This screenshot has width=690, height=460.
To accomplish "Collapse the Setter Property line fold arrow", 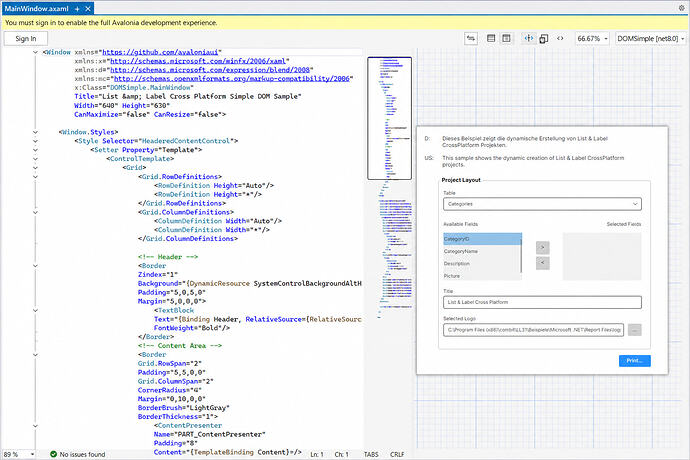I will (35, 150).
